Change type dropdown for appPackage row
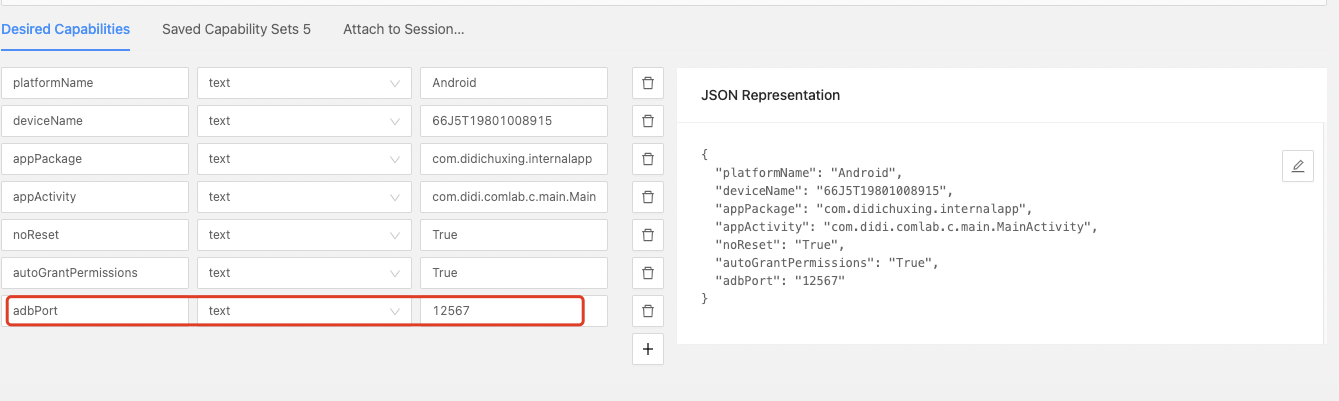 click(303, 159)
